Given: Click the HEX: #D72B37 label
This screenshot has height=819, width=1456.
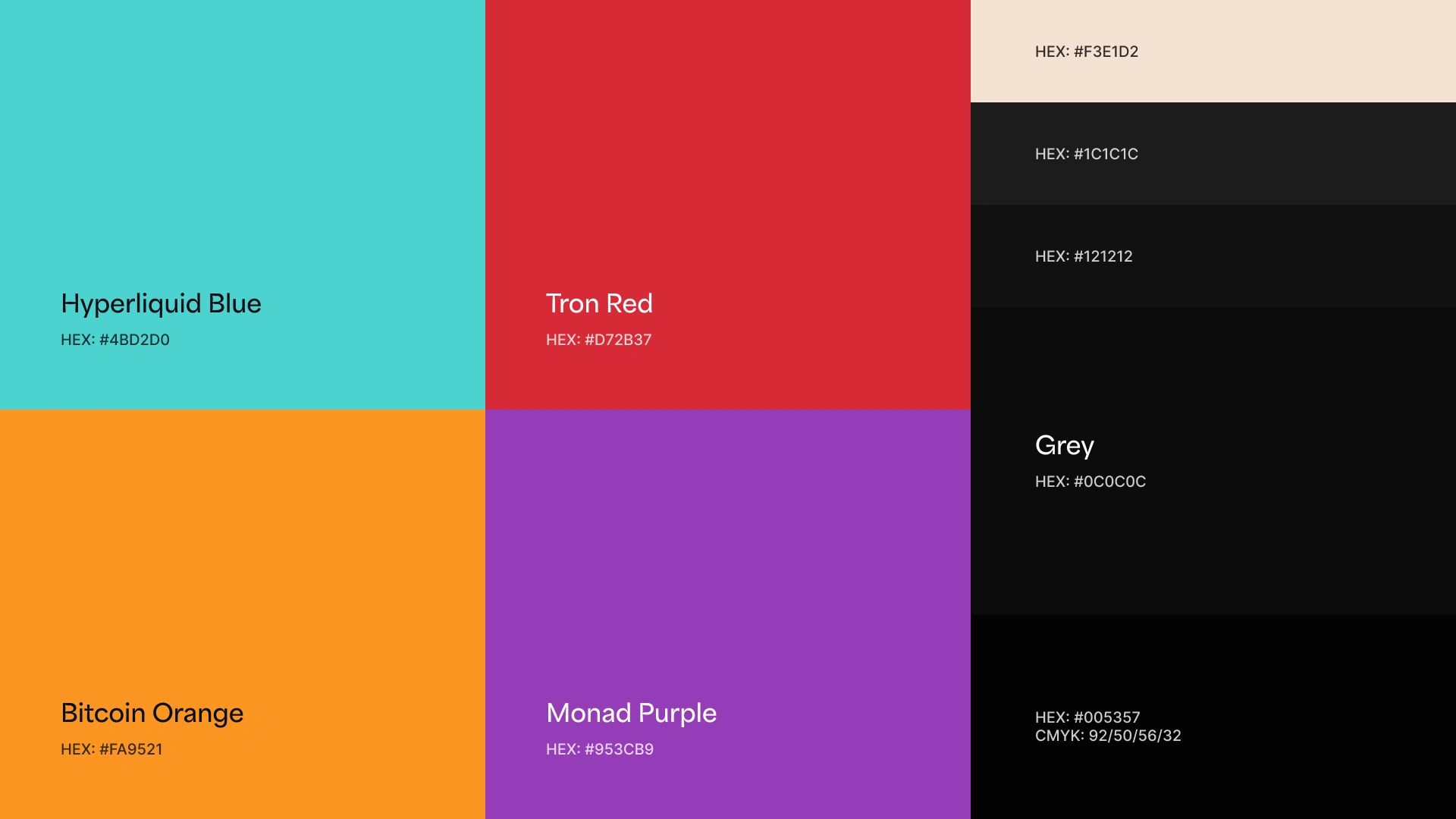Looking at the screenshot, I should 598,340.
